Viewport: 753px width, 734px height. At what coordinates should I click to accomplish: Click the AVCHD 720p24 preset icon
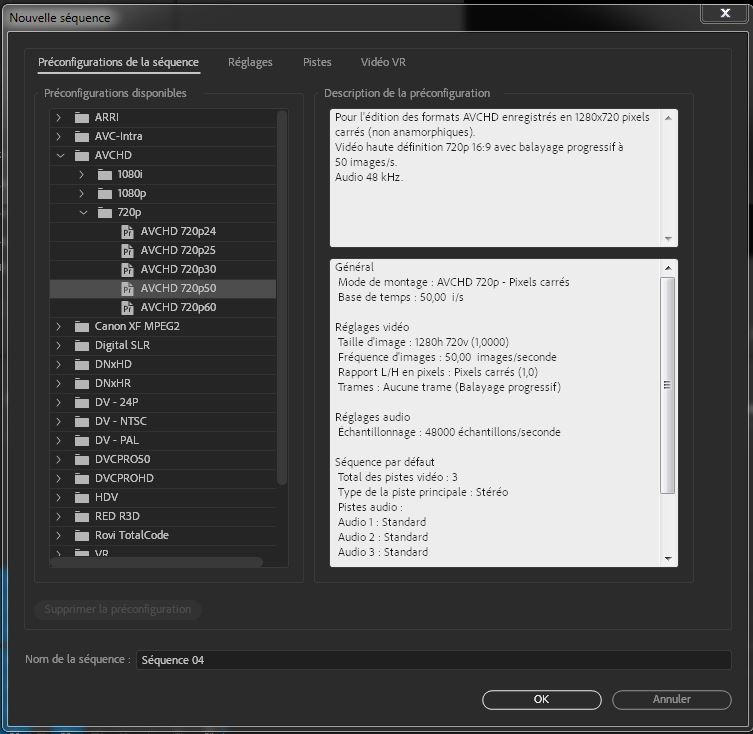click(127, 232)
